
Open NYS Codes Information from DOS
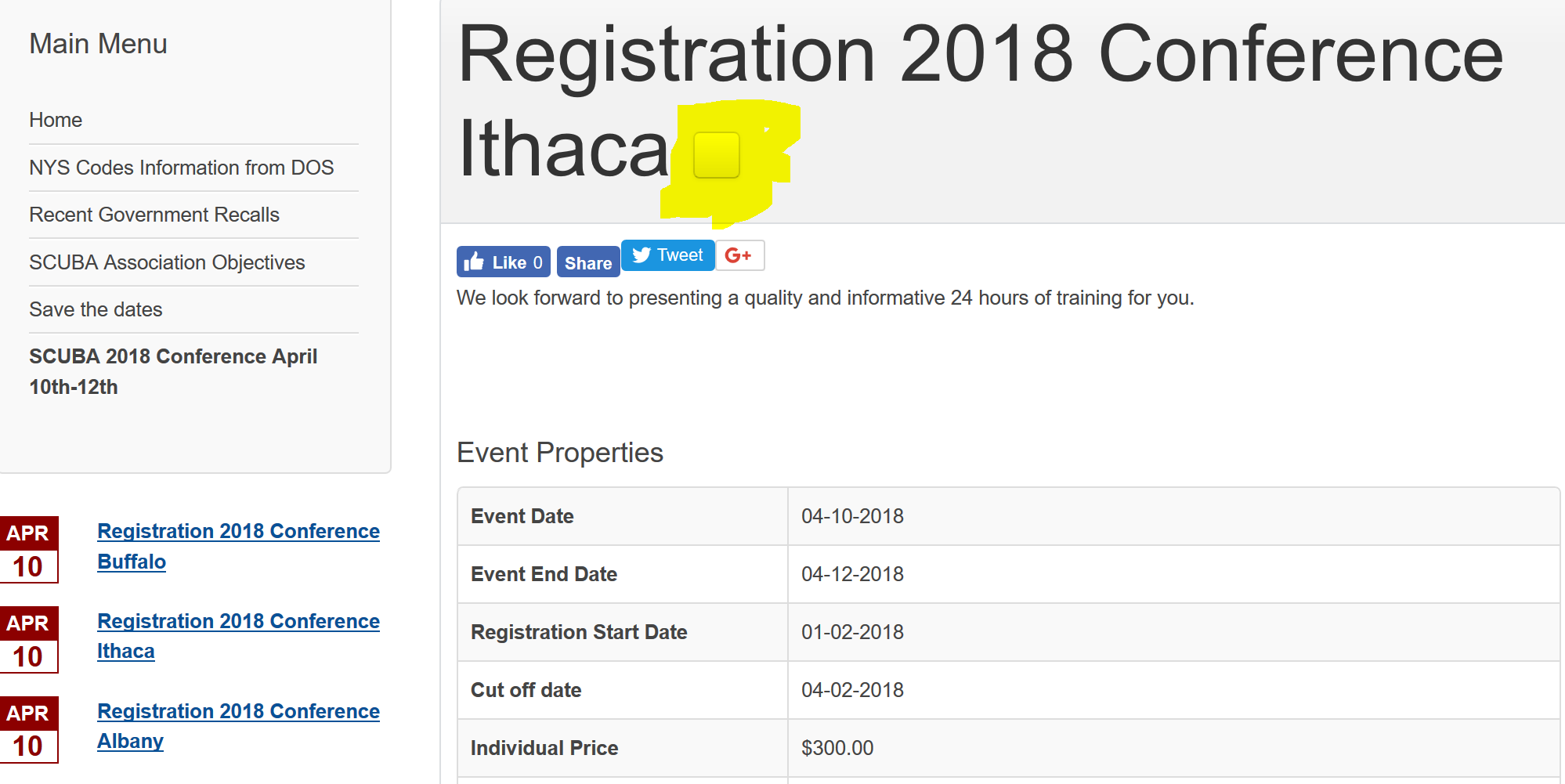[x=182, y=168]
